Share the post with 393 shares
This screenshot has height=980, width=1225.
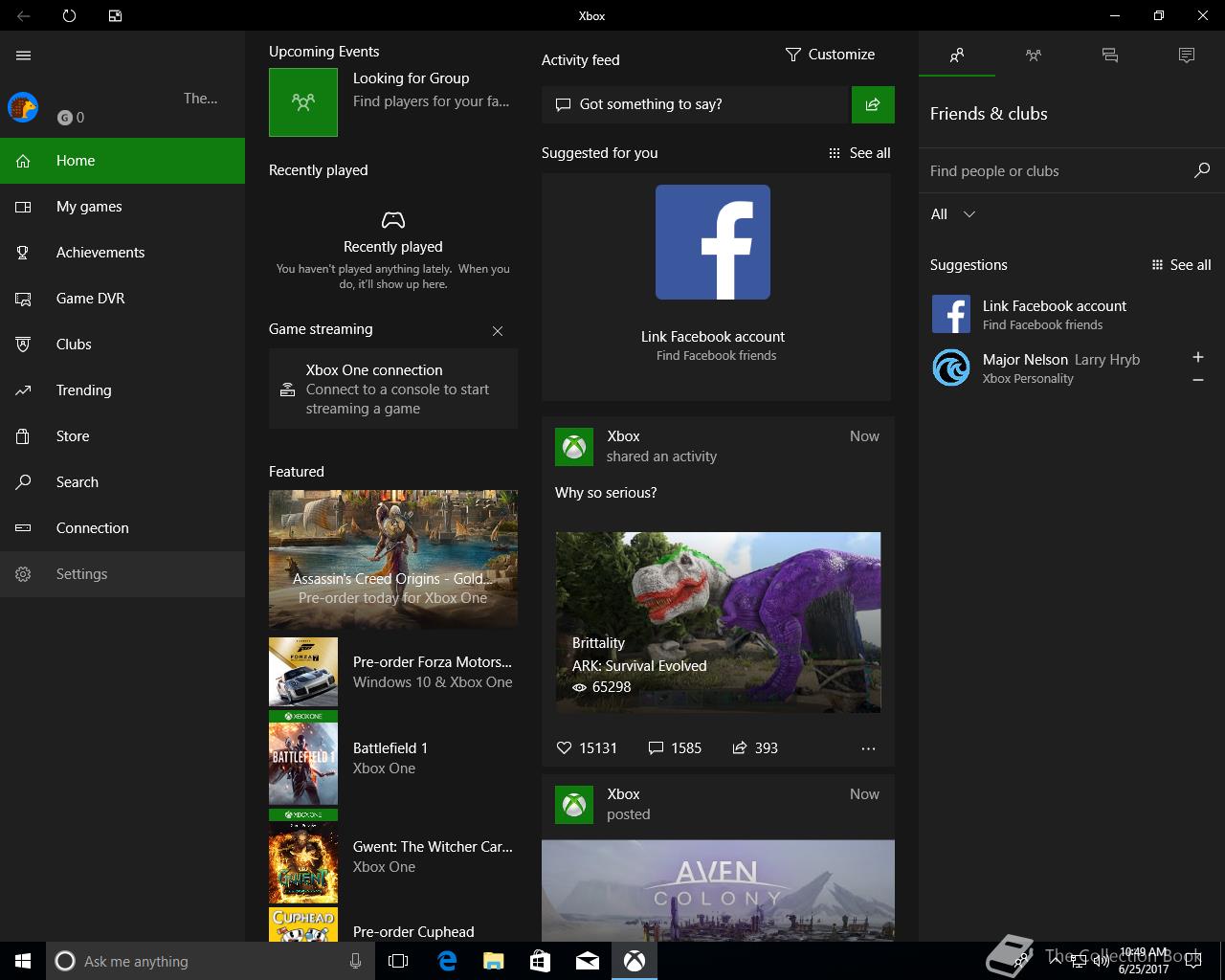[755, 748]
